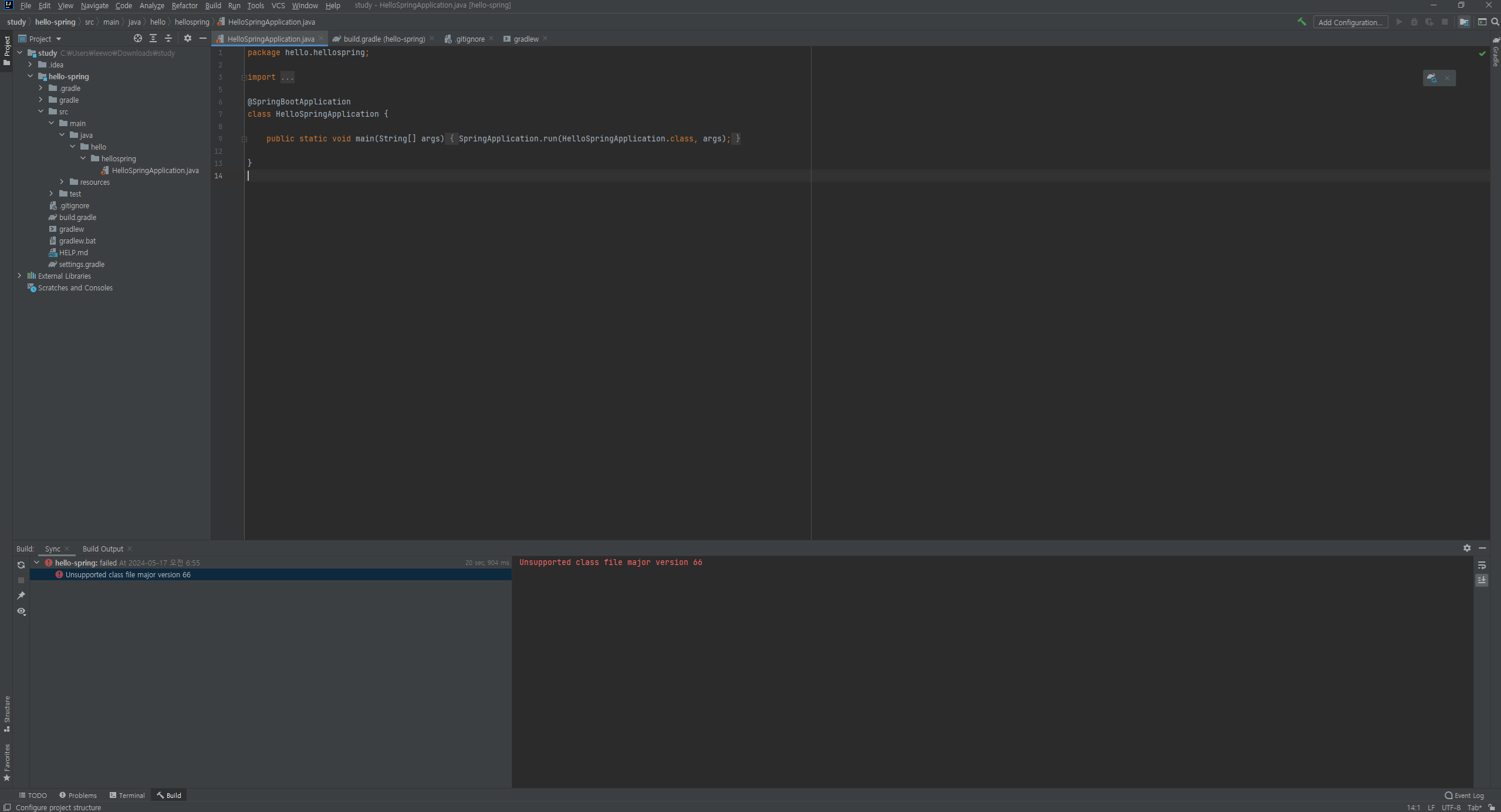Screen dimensions: 1501x812
Task: Select 'Unsupported class file major version 66' error row
Action: (x=271, y=574)
